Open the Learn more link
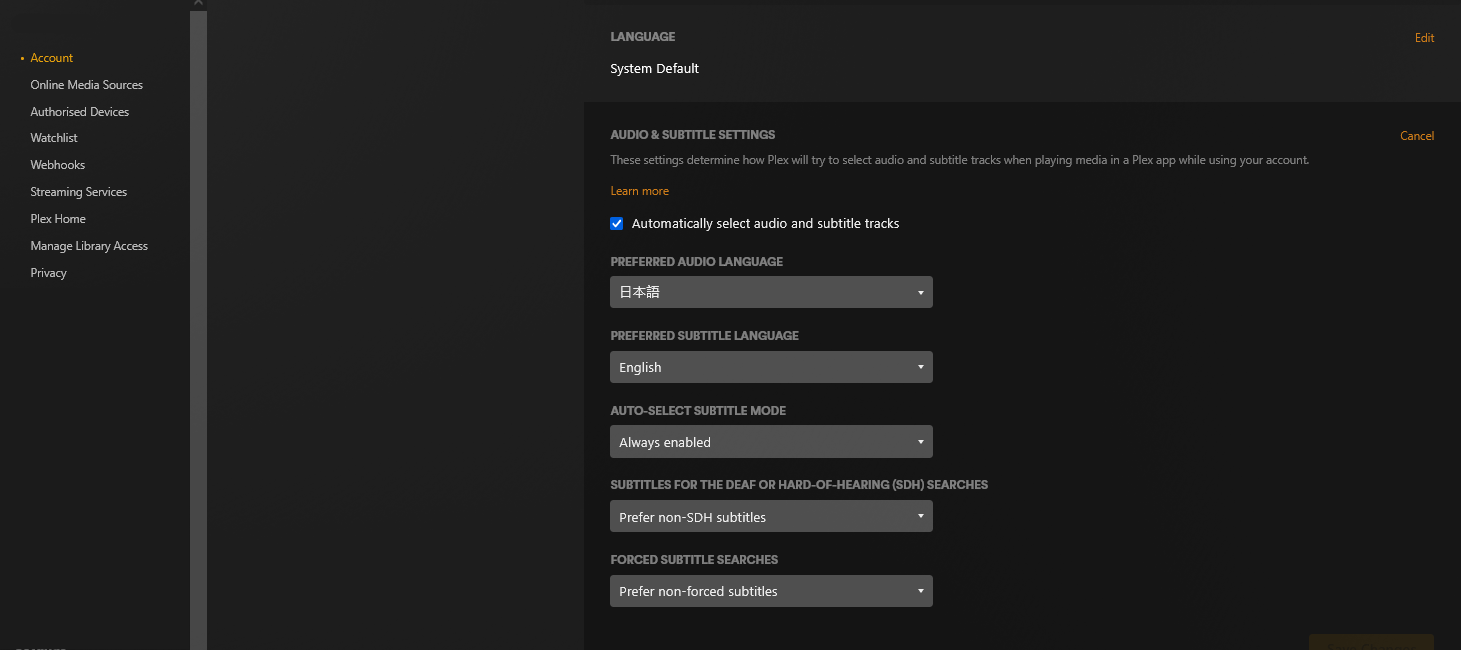This screenshot has width=1461, height=650. (x=639, y=191)
